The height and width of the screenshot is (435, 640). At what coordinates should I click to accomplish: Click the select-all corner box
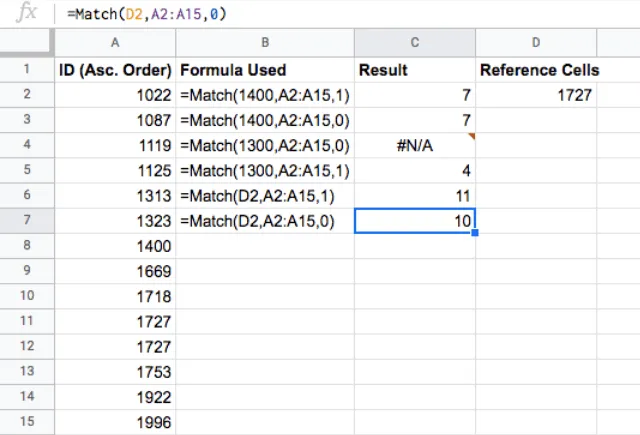[27, 44]
